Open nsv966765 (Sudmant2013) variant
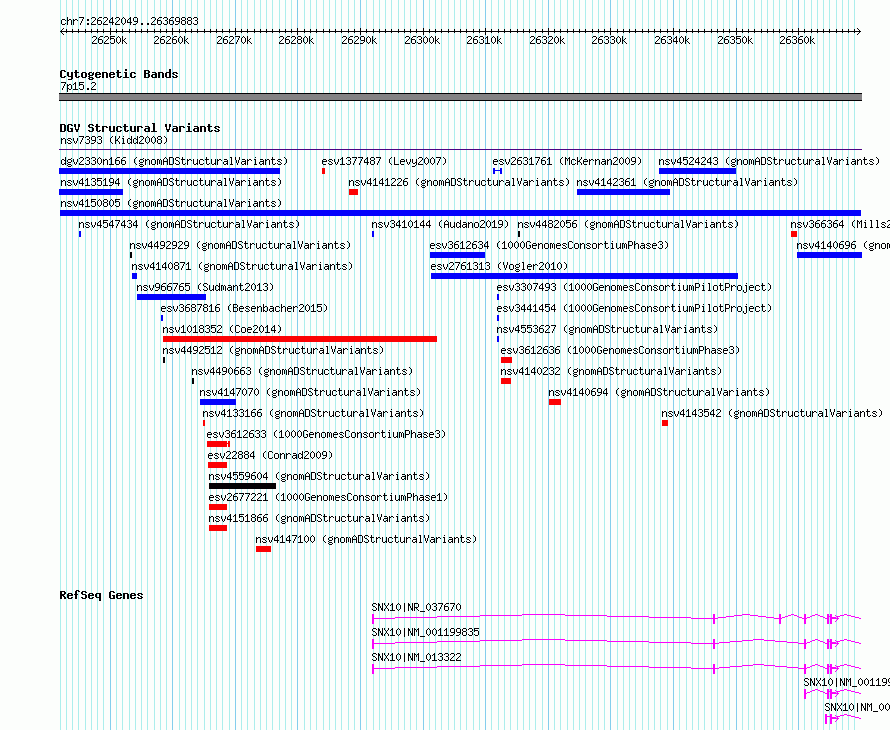This screenshot has height=730, width=890. click(205, 287)
